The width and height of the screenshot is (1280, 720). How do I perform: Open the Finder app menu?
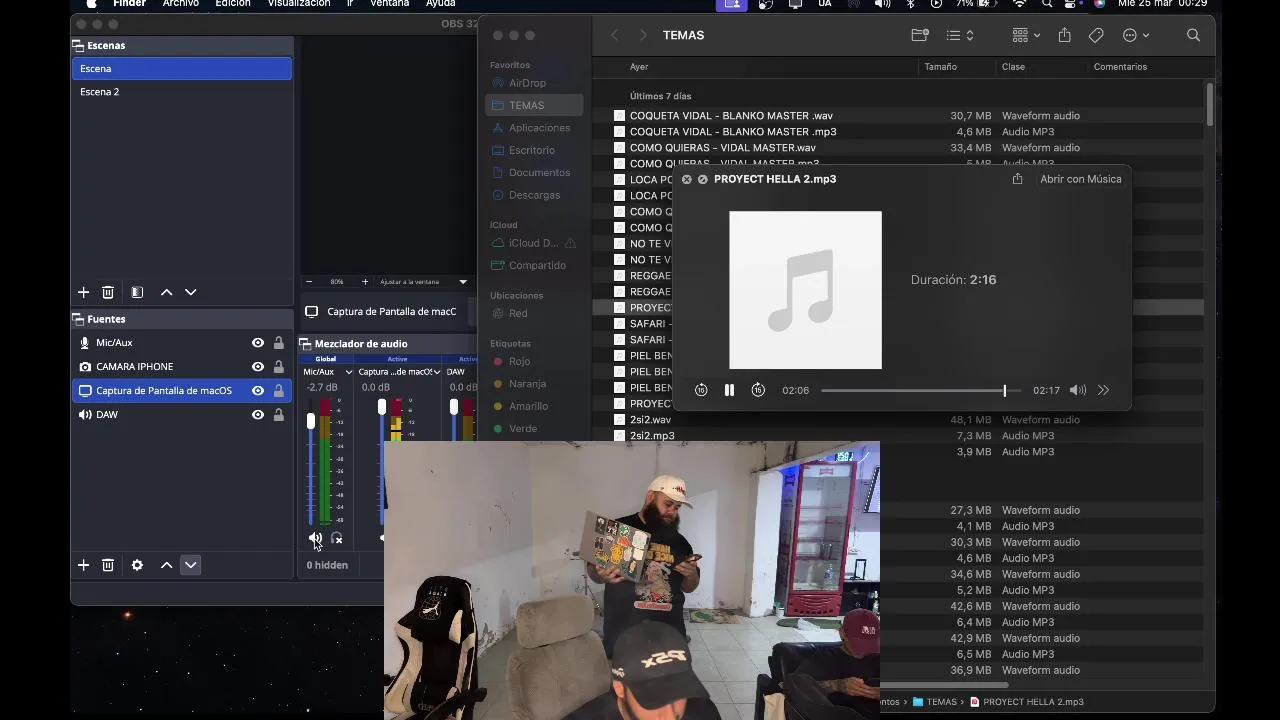[130, 4]
